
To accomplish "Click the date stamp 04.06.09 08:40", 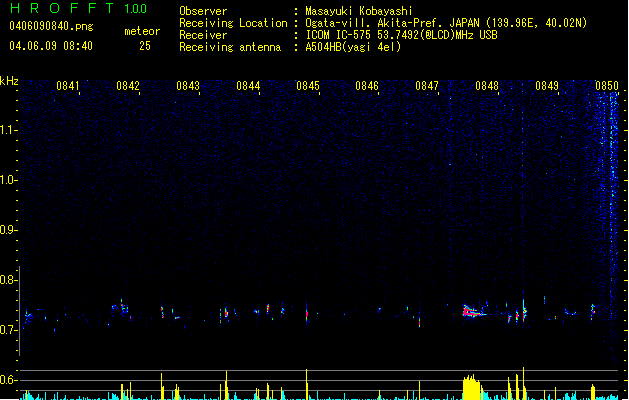I will click(x=51, y=46).
